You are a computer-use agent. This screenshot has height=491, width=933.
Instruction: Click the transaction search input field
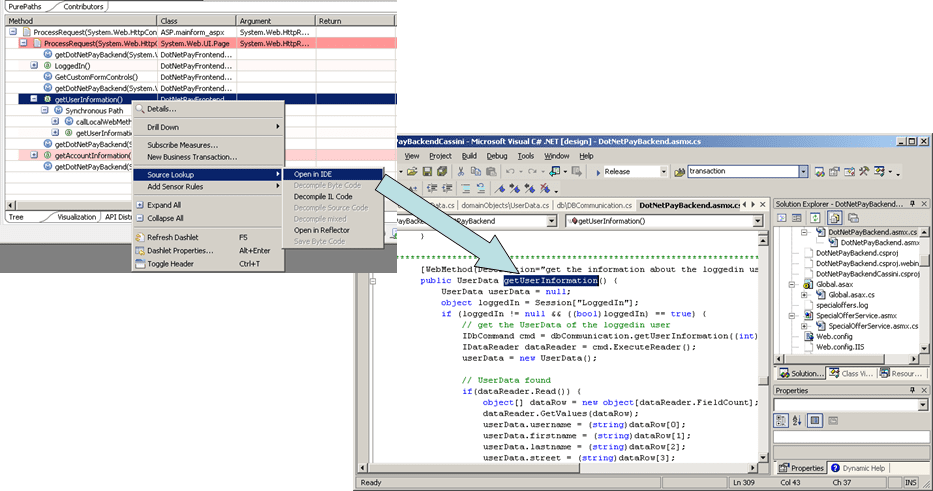[743, 171]
